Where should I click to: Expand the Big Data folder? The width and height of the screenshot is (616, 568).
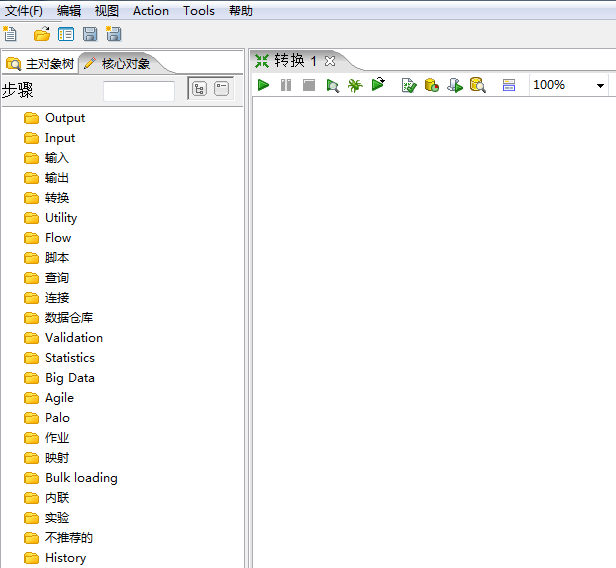tap(59, 377)
